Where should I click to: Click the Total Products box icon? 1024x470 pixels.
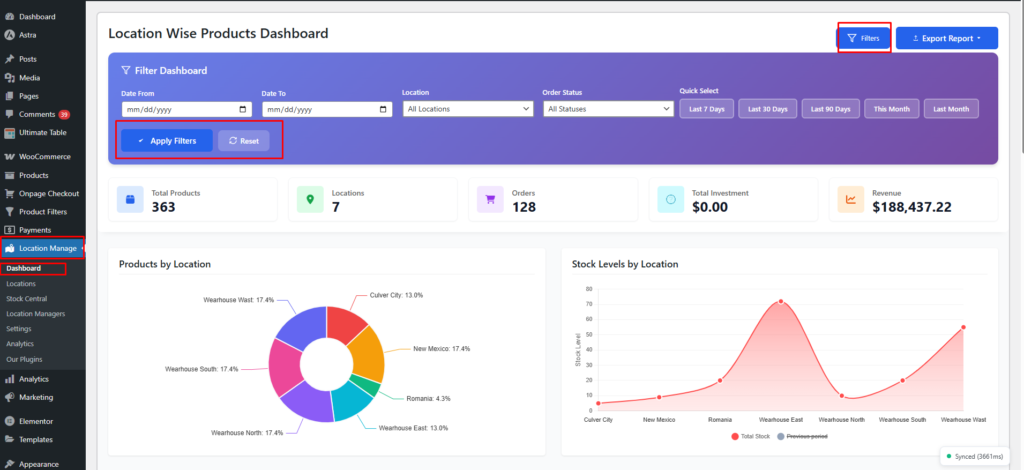(130, 200)
